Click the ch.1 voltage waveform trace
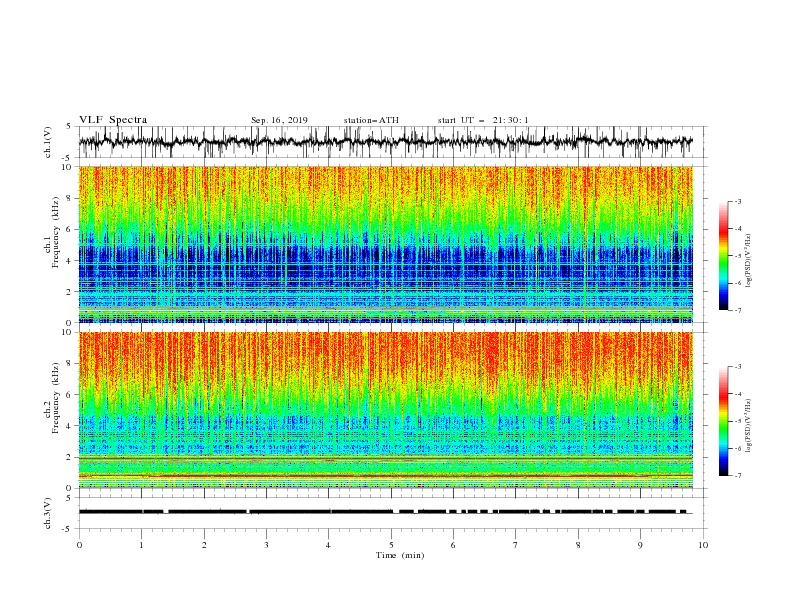The image size is (792, 612). (x=385, y=141)
